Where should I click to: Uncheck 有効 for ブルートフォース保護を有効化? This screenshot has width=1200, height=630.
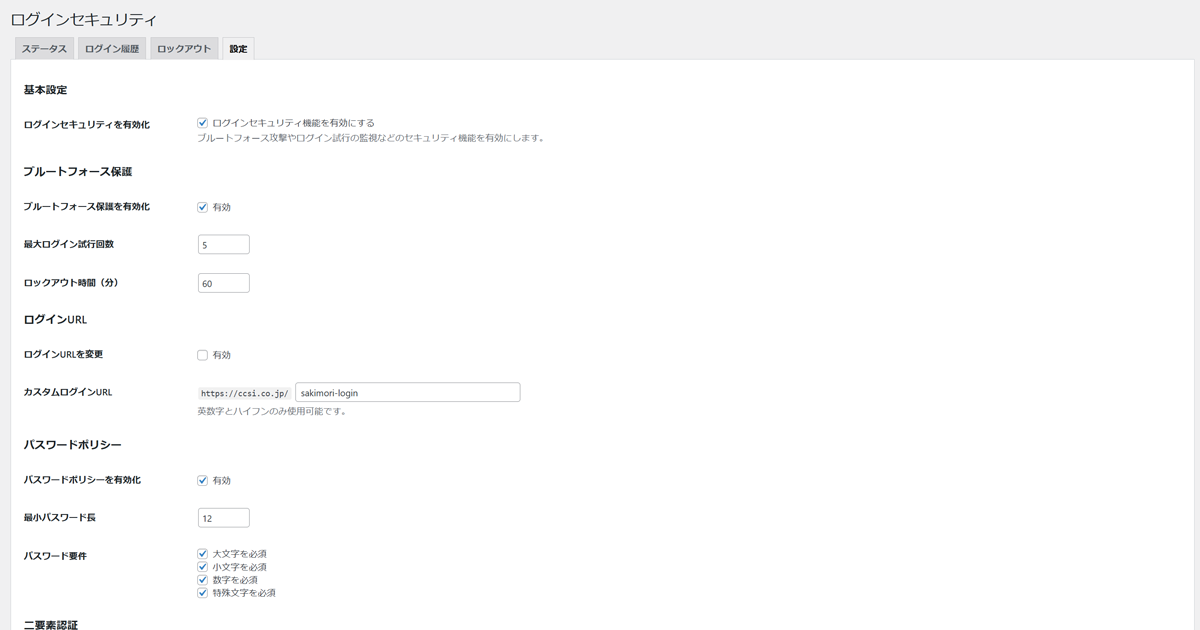[203, 207]
